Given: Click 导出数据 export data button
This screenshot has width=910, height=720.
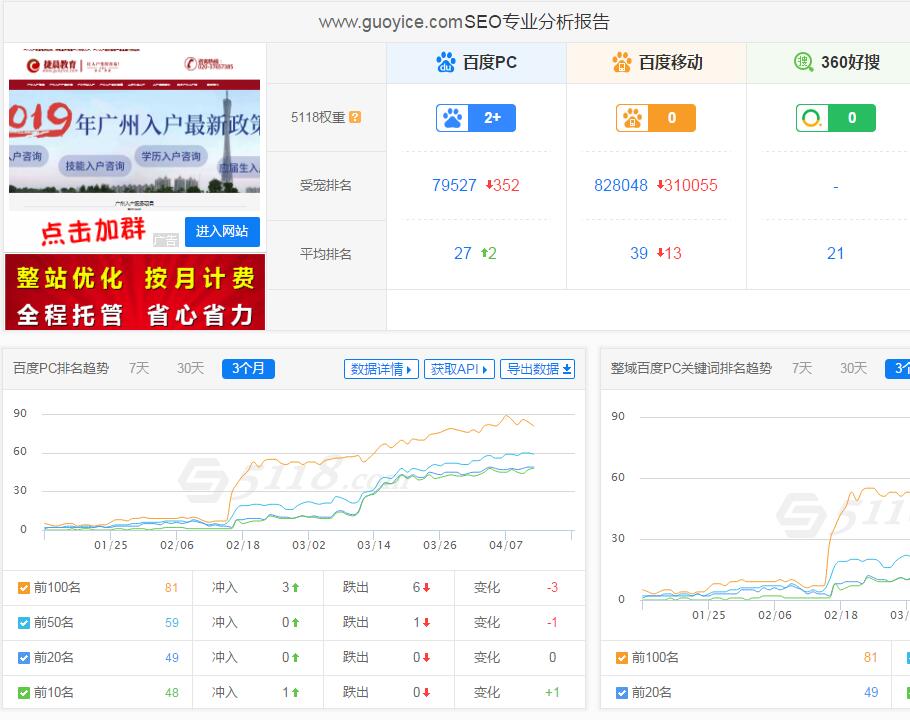Looking at the screenshot, I should [537, 369].
